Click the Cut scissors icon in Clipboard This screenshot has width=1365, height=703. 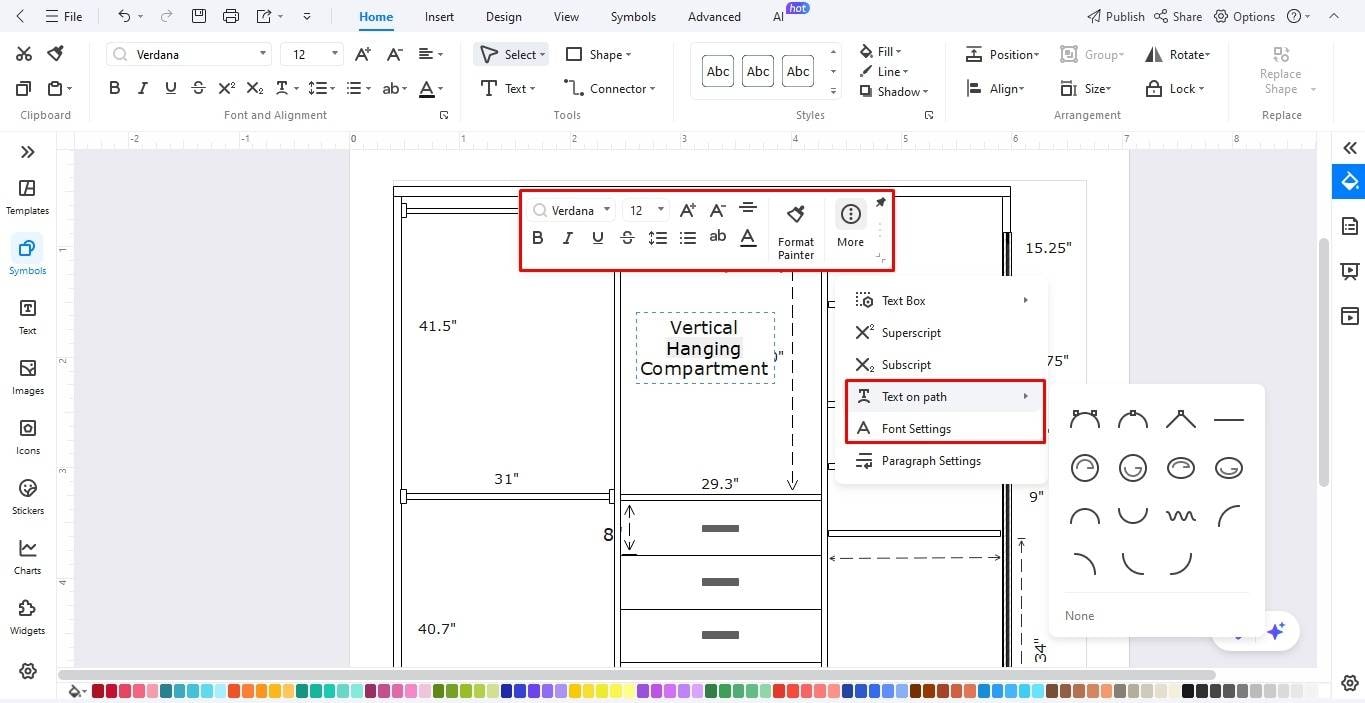24,54
